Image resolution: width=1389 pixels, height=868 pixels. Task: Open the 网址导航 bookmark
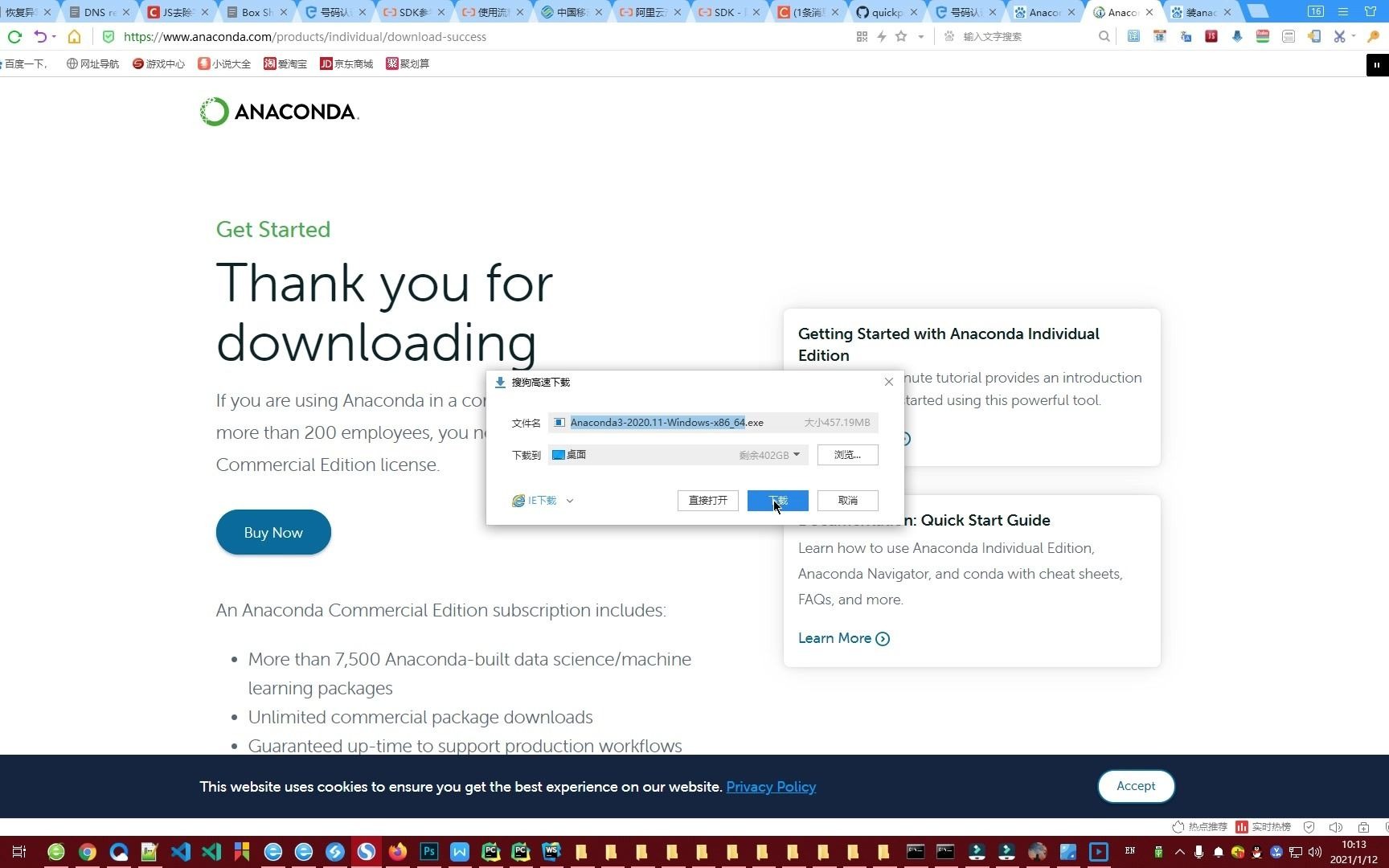tap(92, 63)
